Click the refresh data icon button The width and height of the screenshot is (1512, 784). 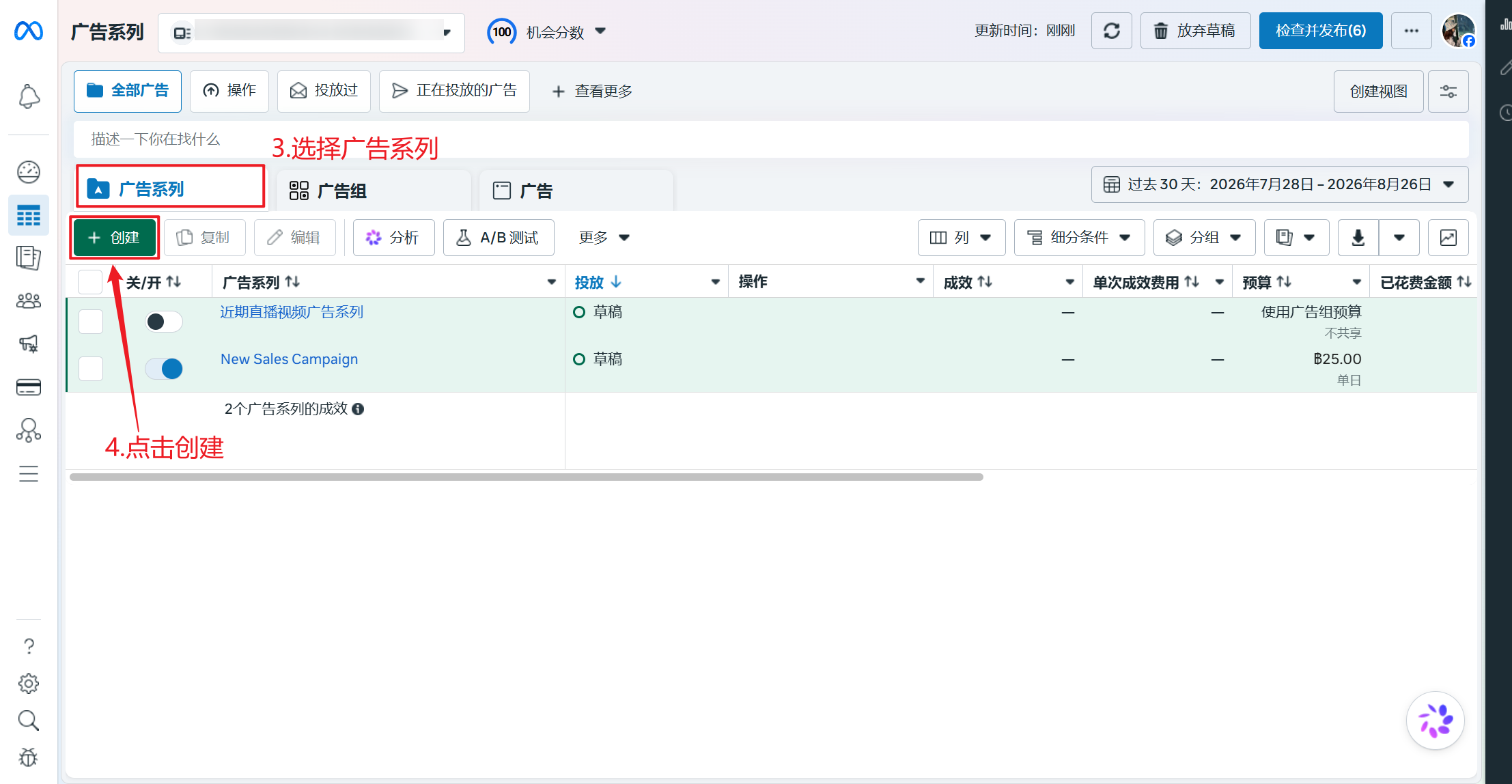click(x=1111, y=31)
